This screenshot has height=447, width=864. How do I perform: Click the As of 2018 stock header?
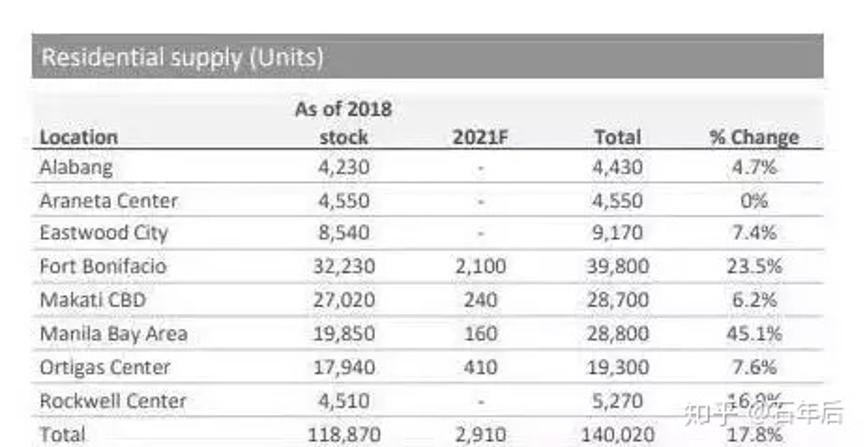[343, 123]
